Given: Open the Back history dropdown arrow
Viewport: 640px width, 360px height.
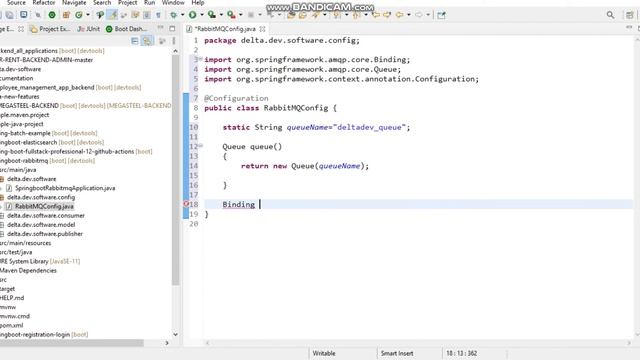Looking at the screenshot, I should 409,15.
